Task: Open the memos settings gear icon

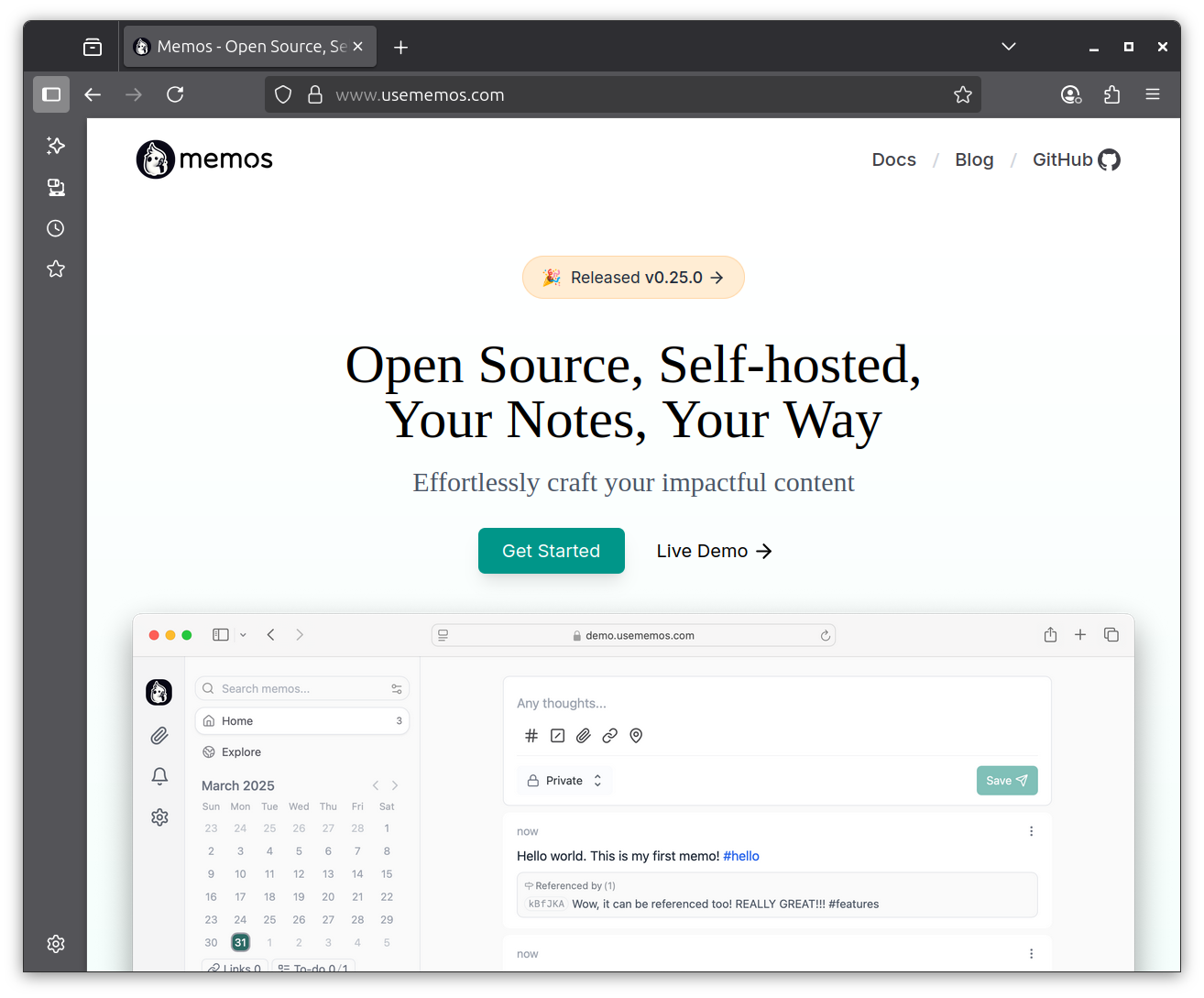Action: click(159, 817)
